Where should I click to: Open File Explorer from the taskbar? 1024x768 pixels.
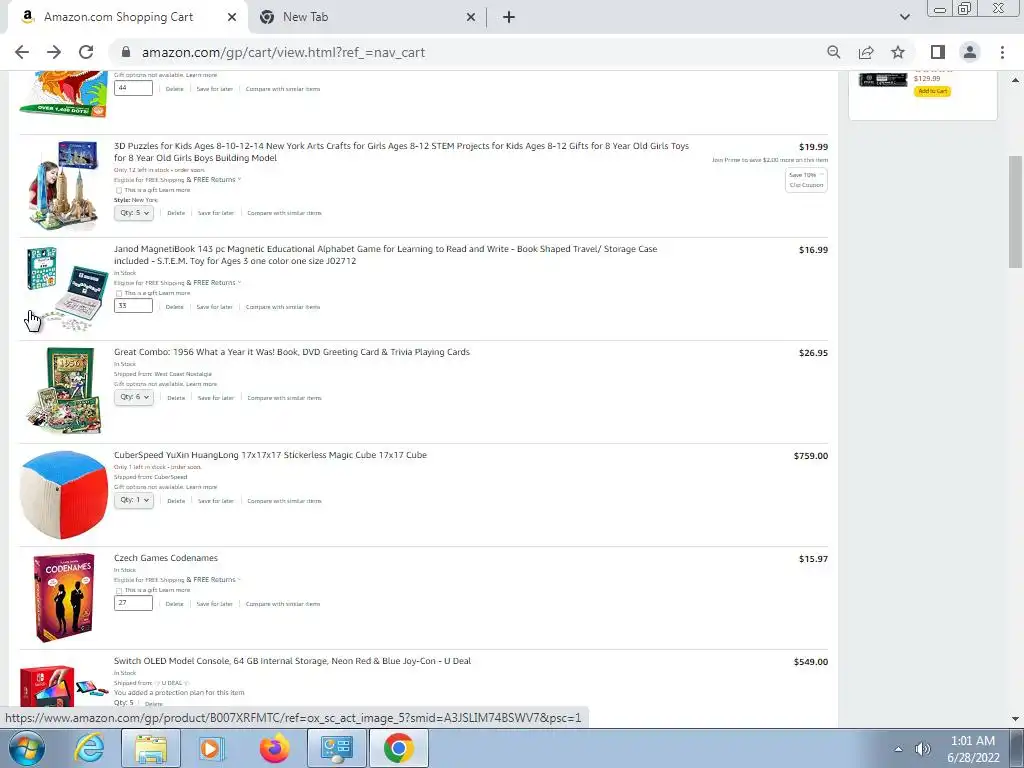[x=151, y=748]
